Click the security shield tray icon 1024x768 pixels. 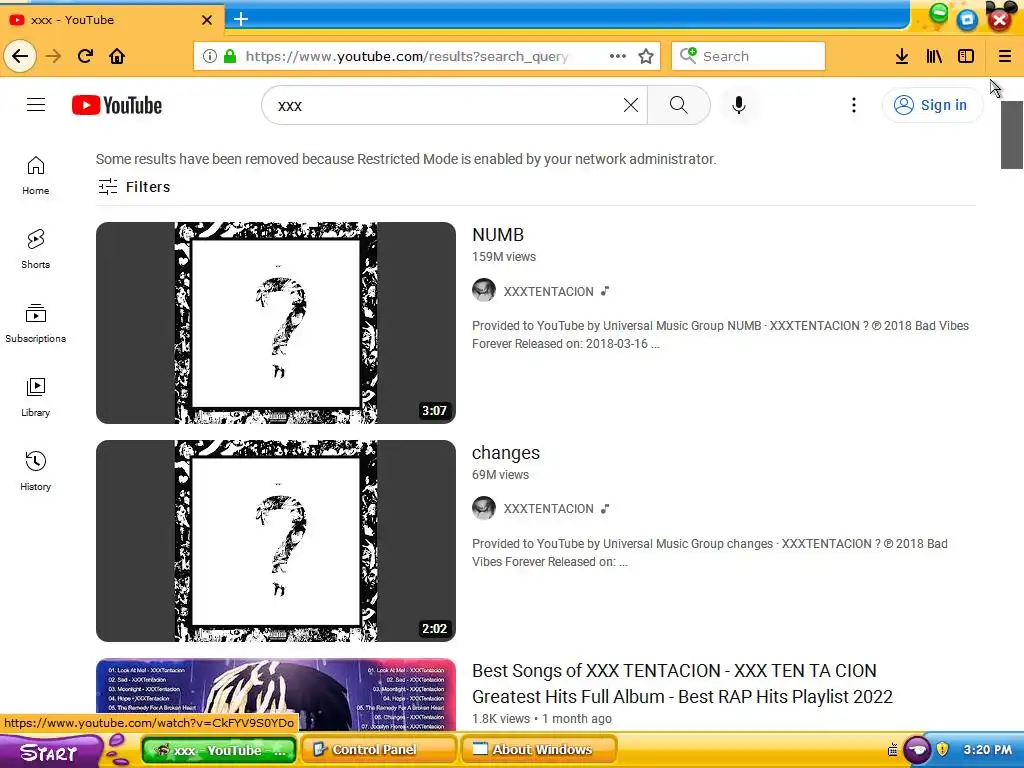pos(942,749)
